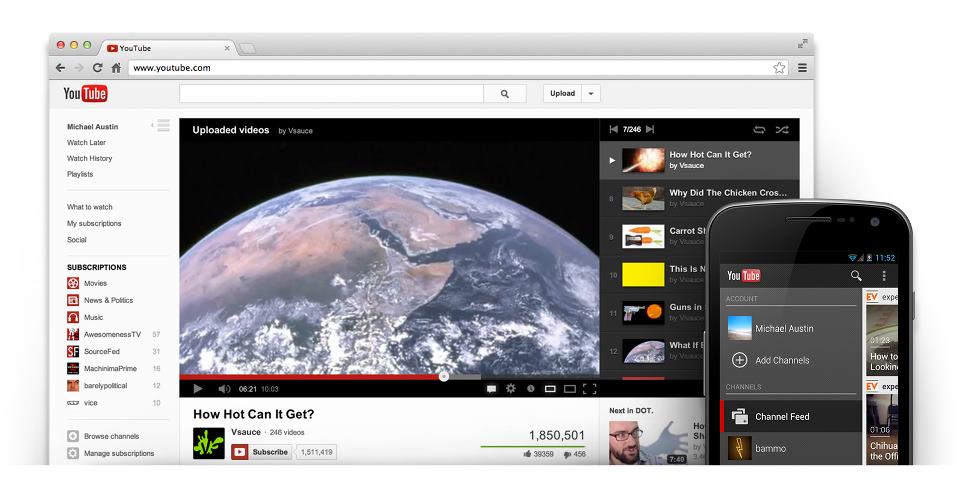Click the search magnifier button next to search box
This screenshot has width=960, height=502.
point(504,94)
